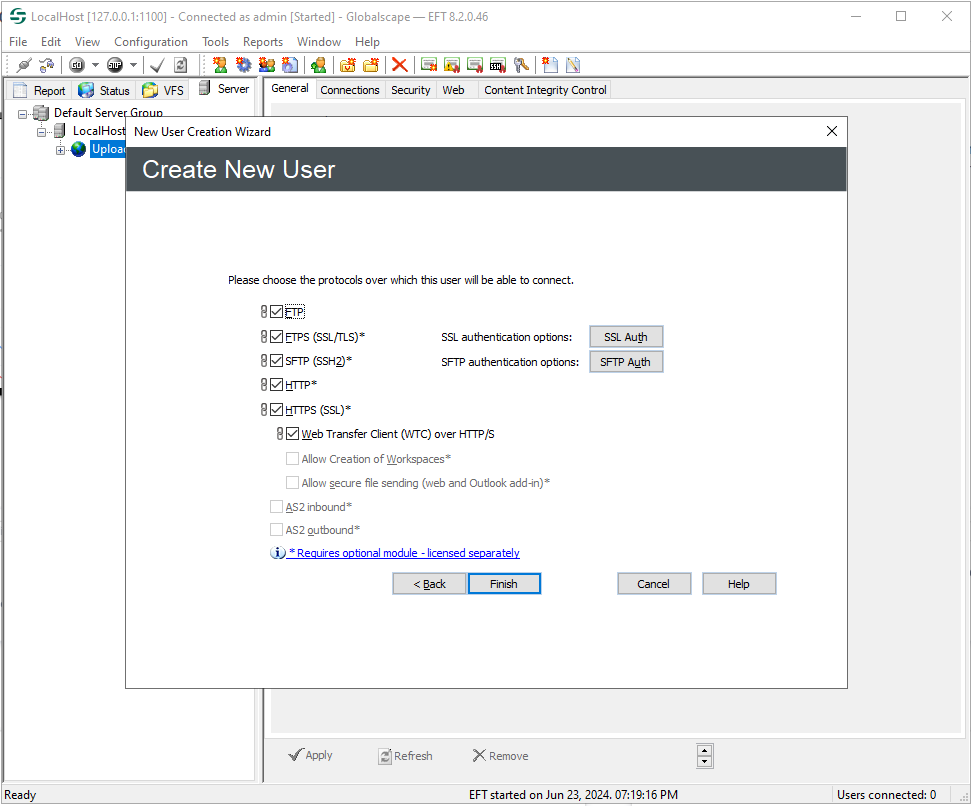Click the 'Ready' status bar text
The image size is (971, 806).
click(x=20, y=795)
